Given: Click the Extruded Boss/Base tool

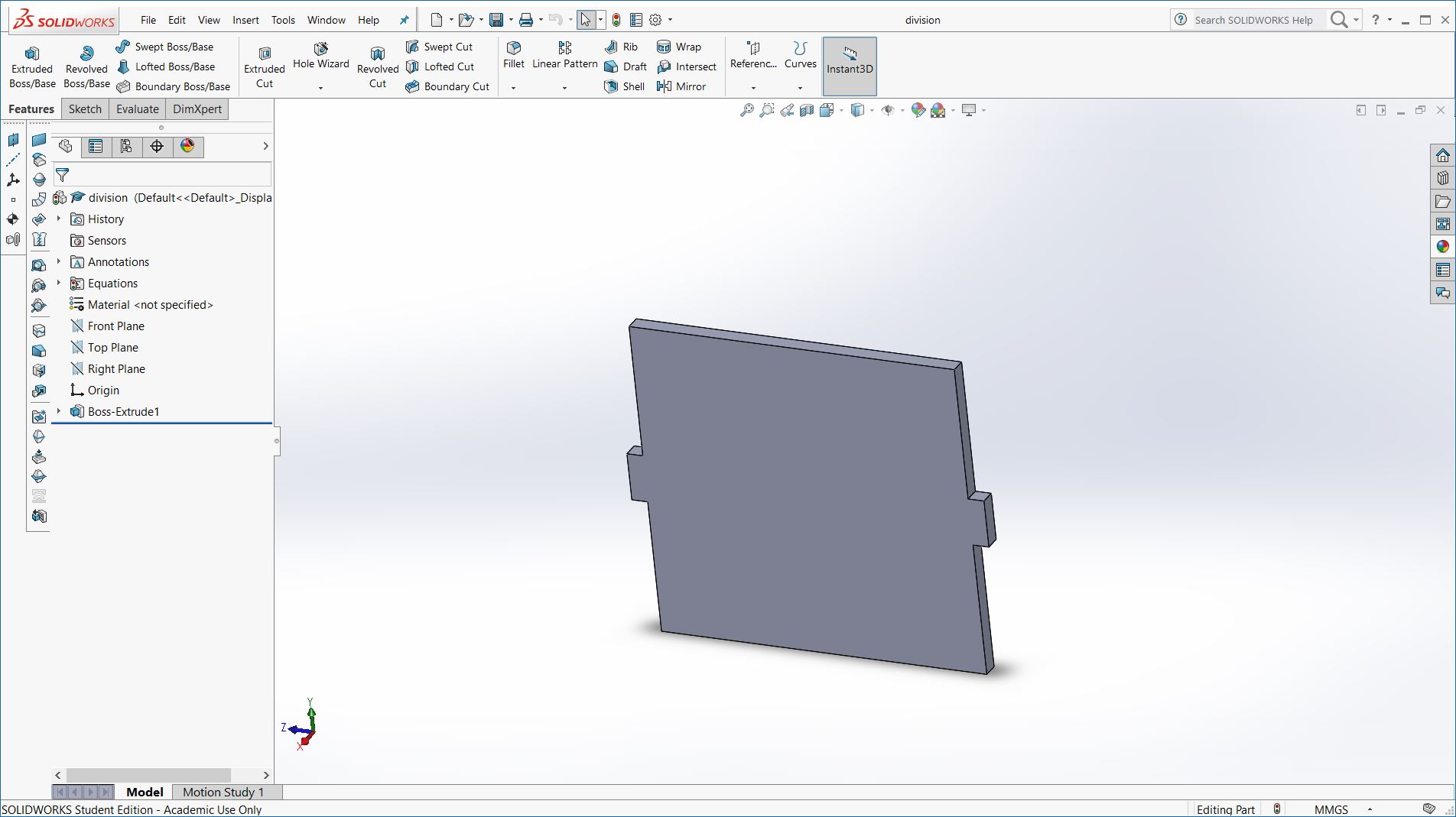Looking at the screenshot, I should point(32,67).
